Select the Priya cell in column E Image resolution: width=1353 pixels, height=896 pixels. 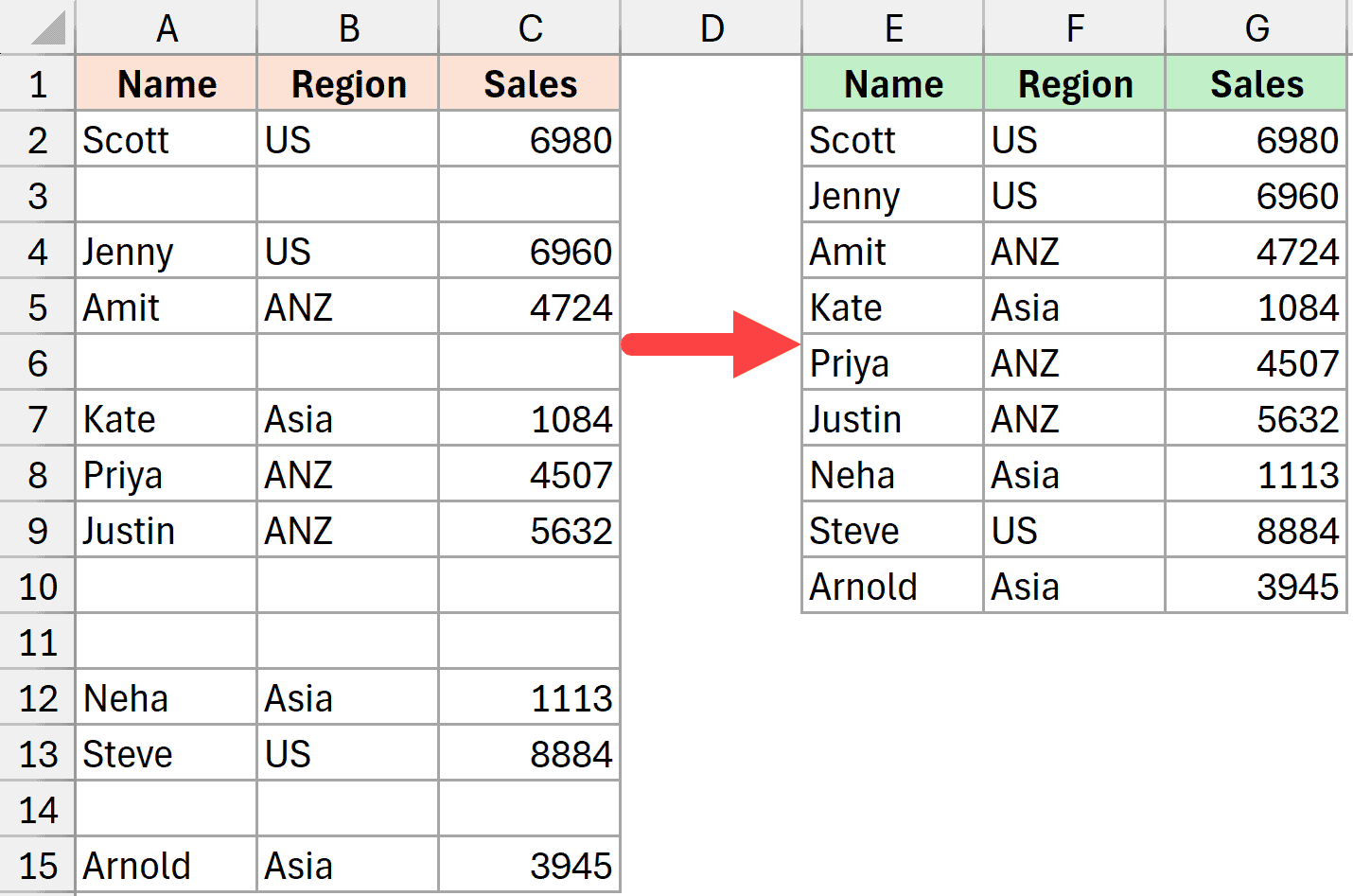pyautogui.click(x=892, y=362)
